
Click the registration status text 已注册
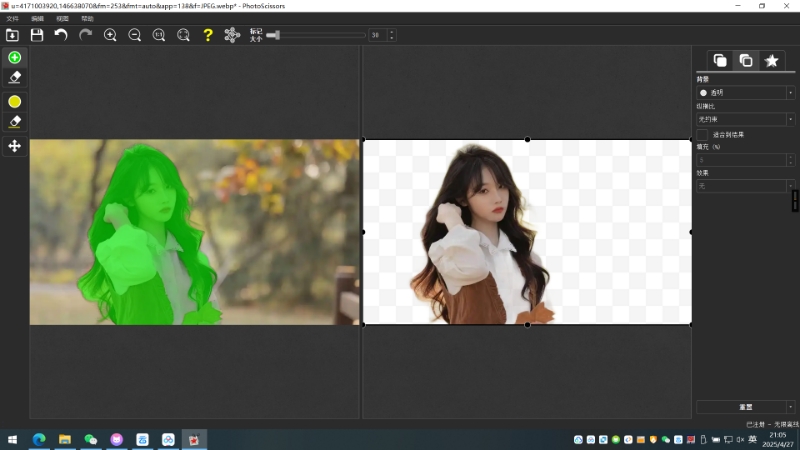[756, 424]
